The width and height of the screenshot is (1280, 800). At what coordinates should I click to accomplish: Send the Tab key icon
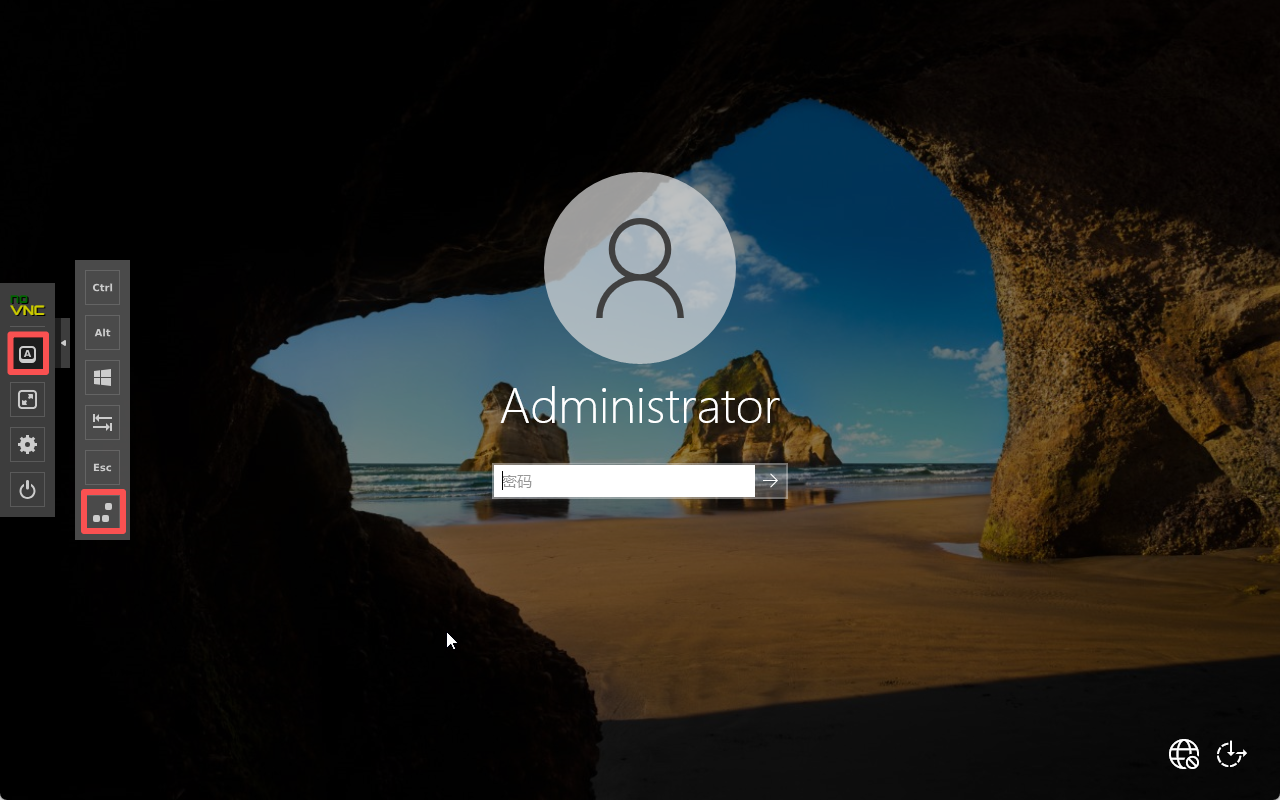[102, 423]
